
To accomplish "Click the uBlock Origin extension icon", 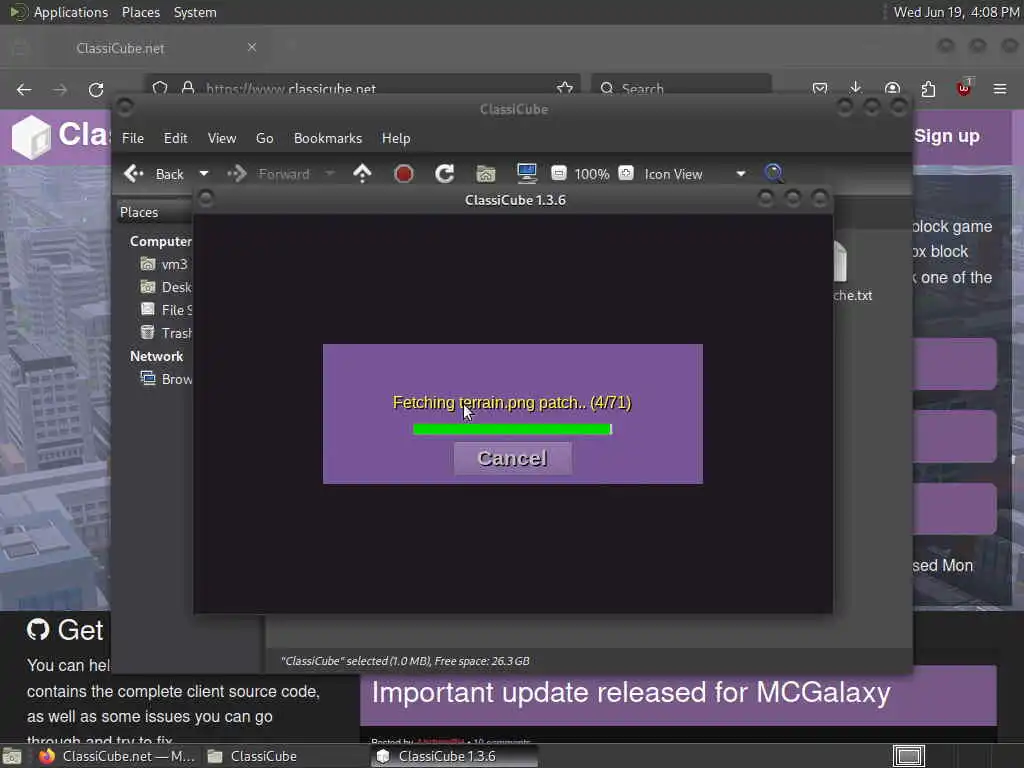I will tap(964, 89).
